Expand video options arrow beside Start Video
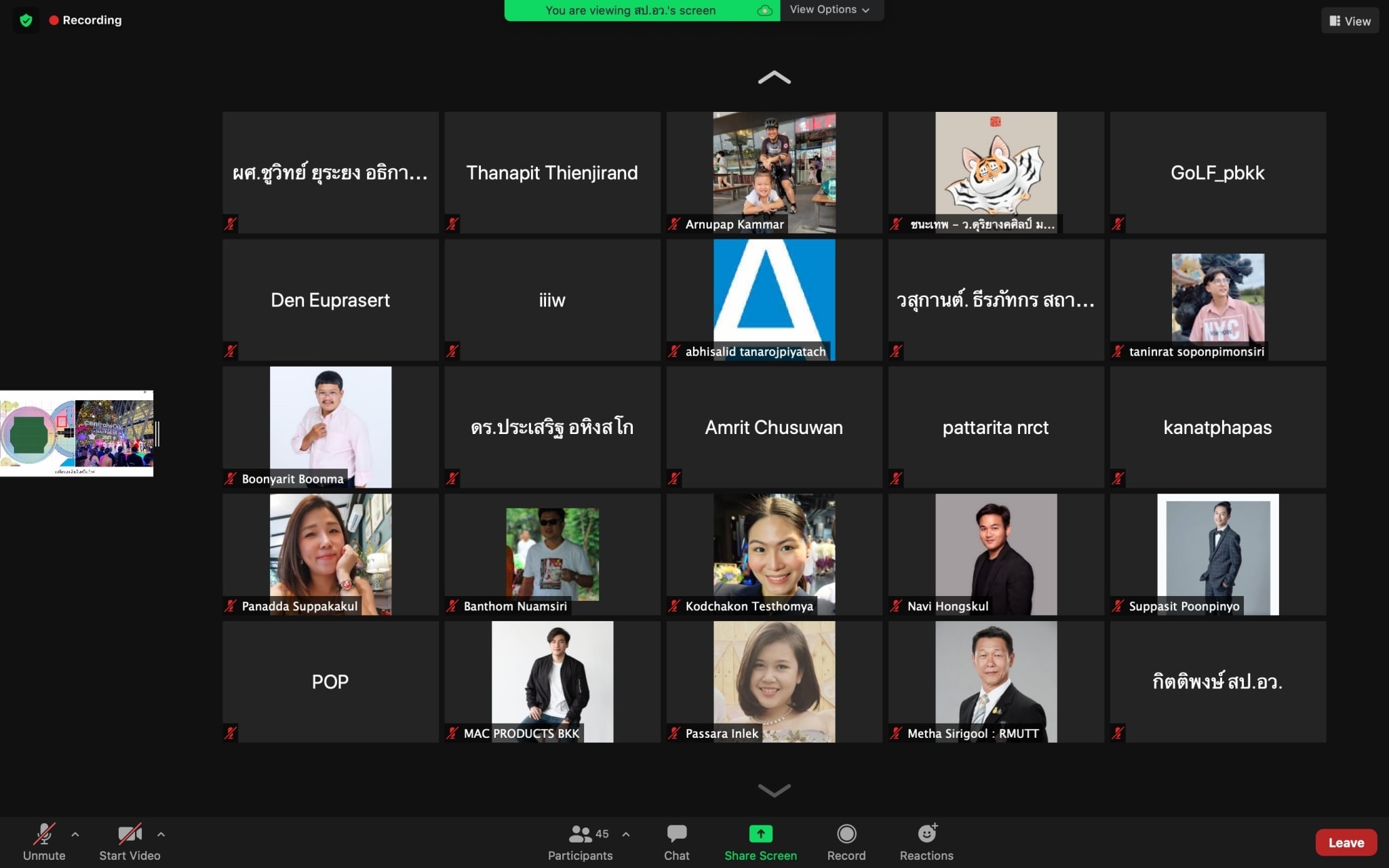Viewport: 1389px width, 868px height. [x=161, y=834]
